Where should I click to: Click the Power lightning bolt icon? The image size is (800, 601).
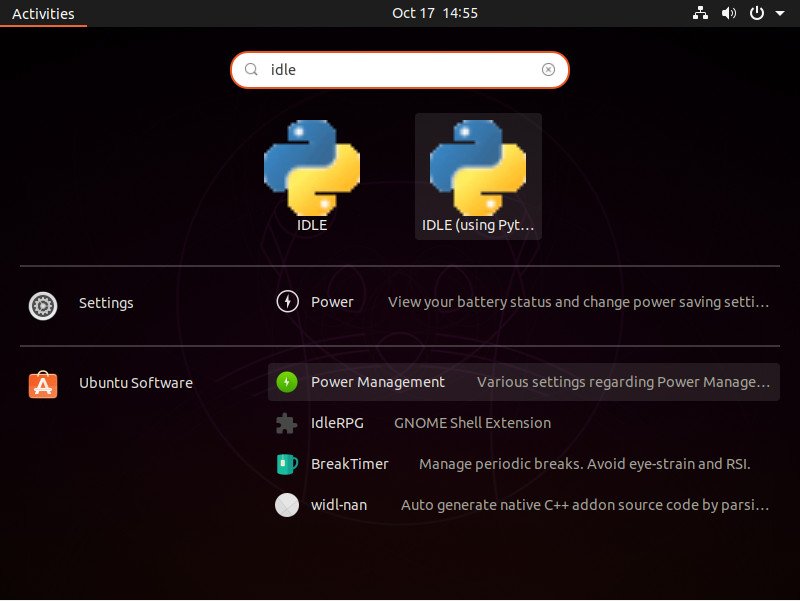287,302
